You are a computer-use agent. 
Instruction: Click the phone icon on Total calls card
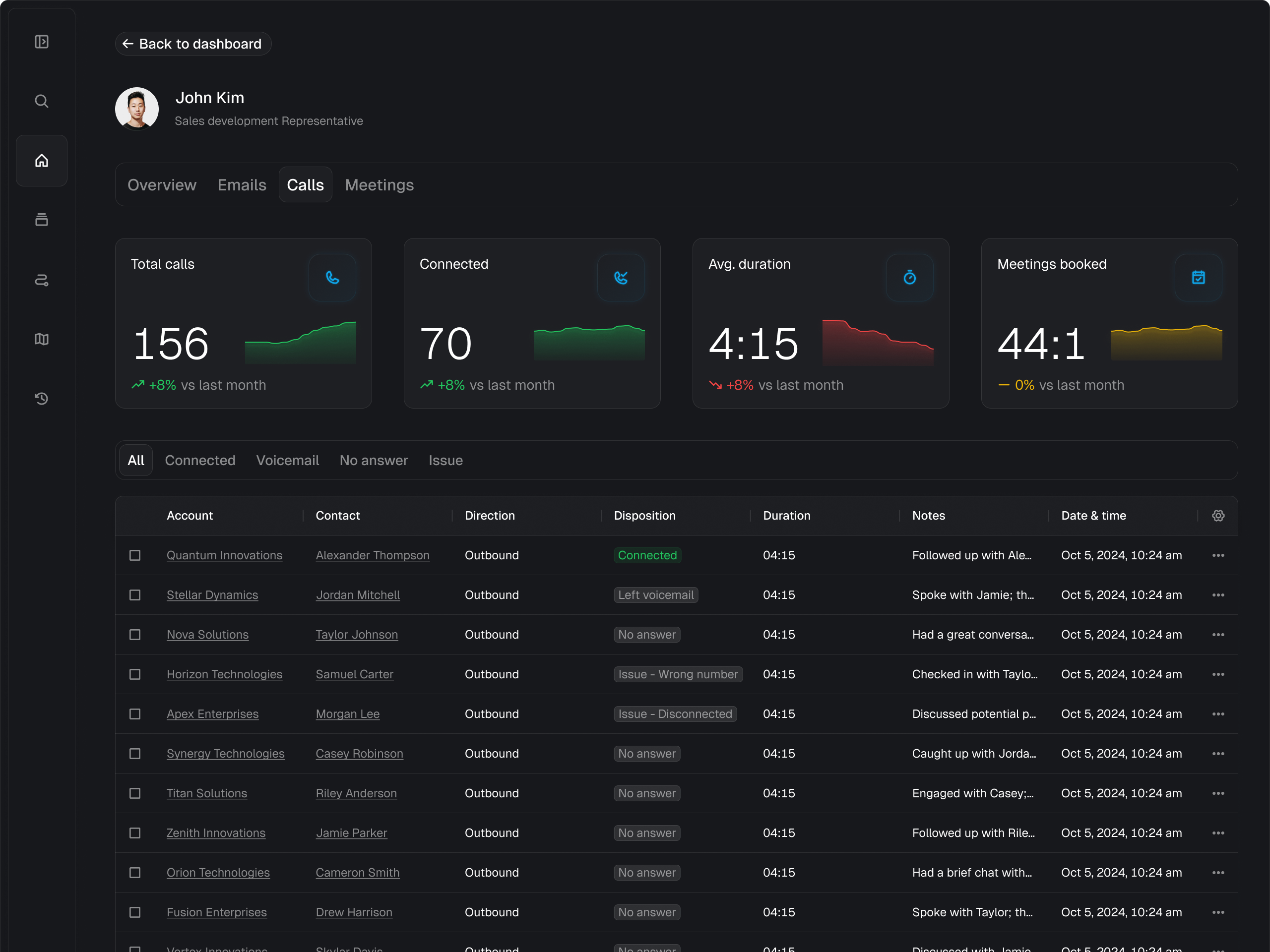[332, 278]
